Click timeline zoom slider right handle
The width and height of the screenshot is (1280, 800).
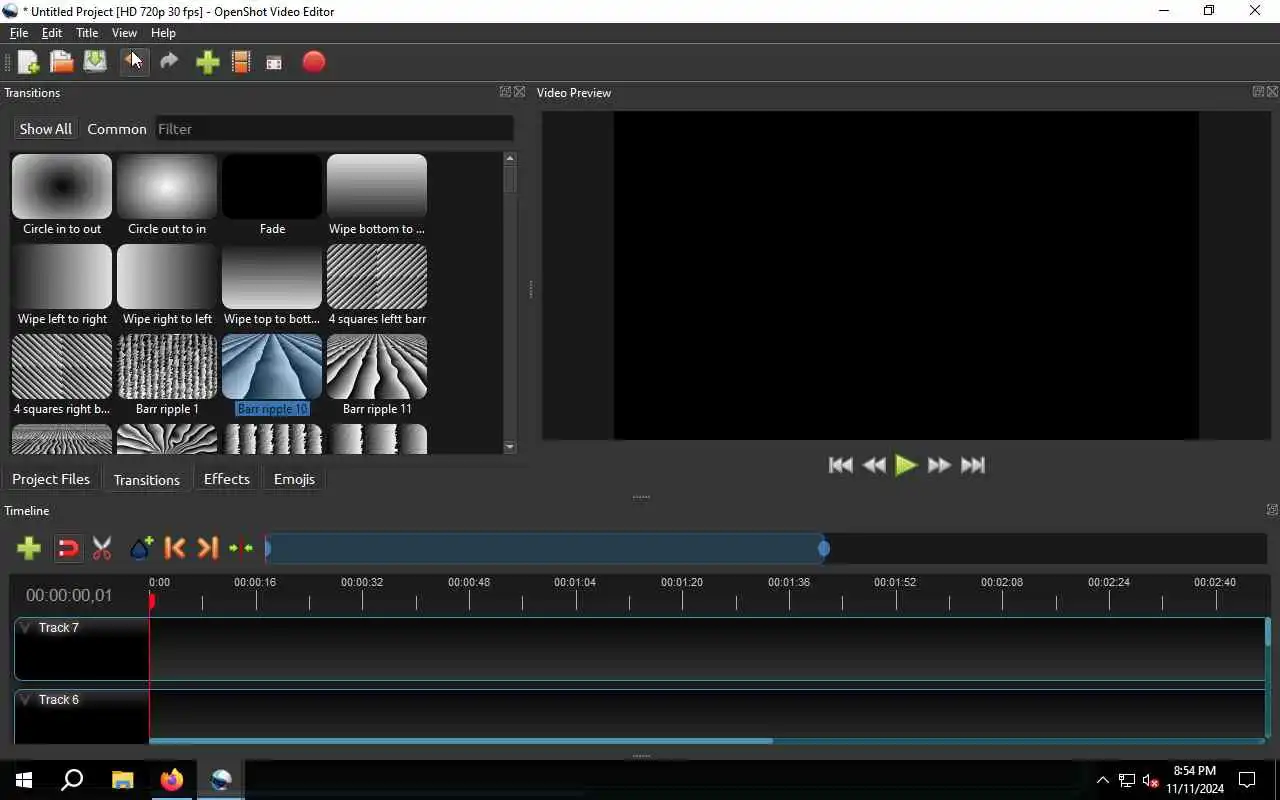[x=824, y=548]
